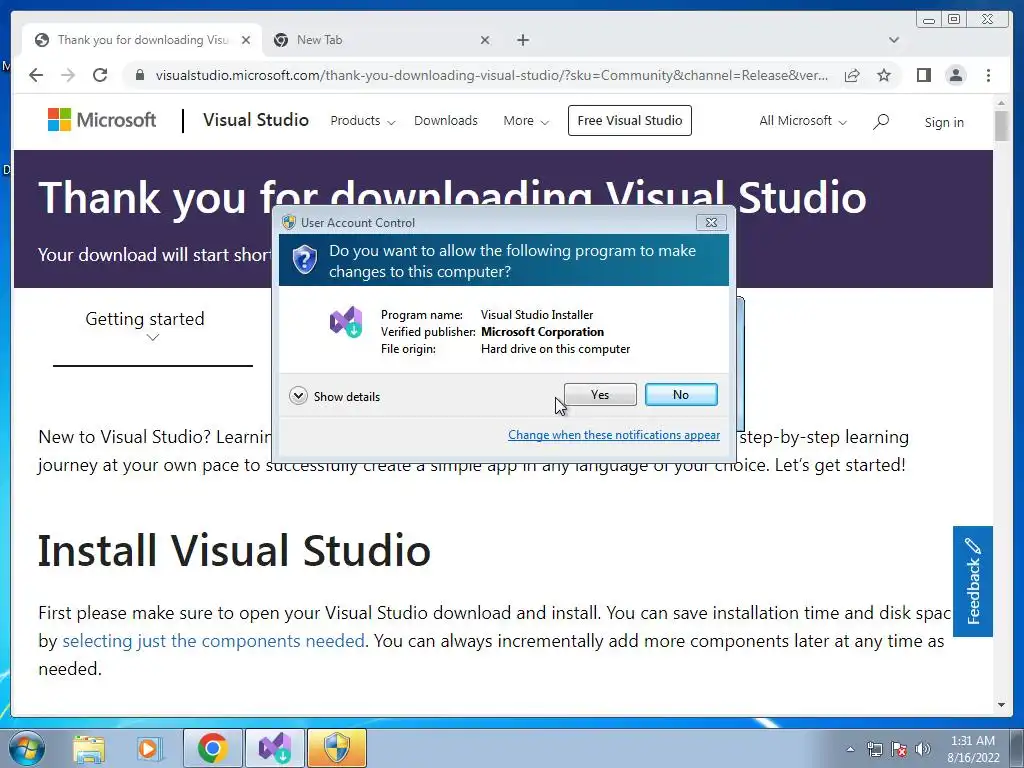Screen dimensions: 1024x768
Task: Click the UAC shield taskbar icon
Action: pos(337,748)
